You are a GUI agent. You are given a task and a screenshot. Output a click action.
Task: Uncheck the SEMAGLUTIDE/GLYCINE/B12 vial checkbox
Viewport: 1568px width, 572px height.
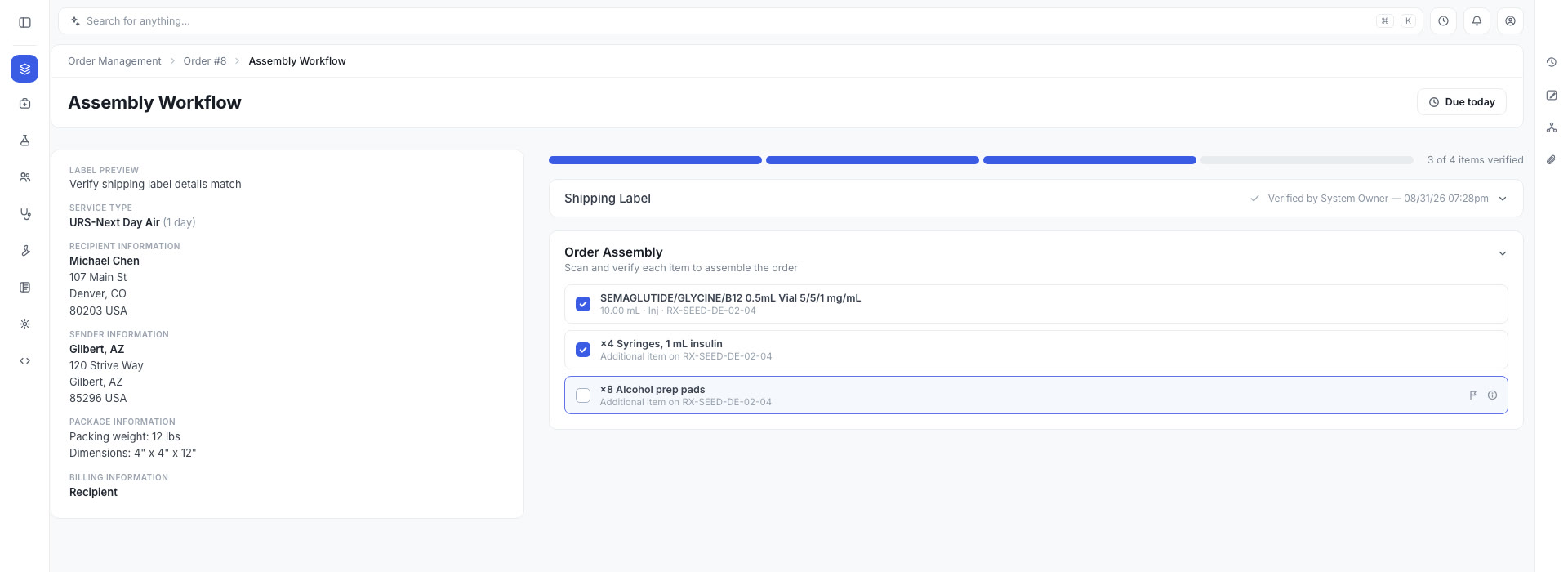coord(583,304)
